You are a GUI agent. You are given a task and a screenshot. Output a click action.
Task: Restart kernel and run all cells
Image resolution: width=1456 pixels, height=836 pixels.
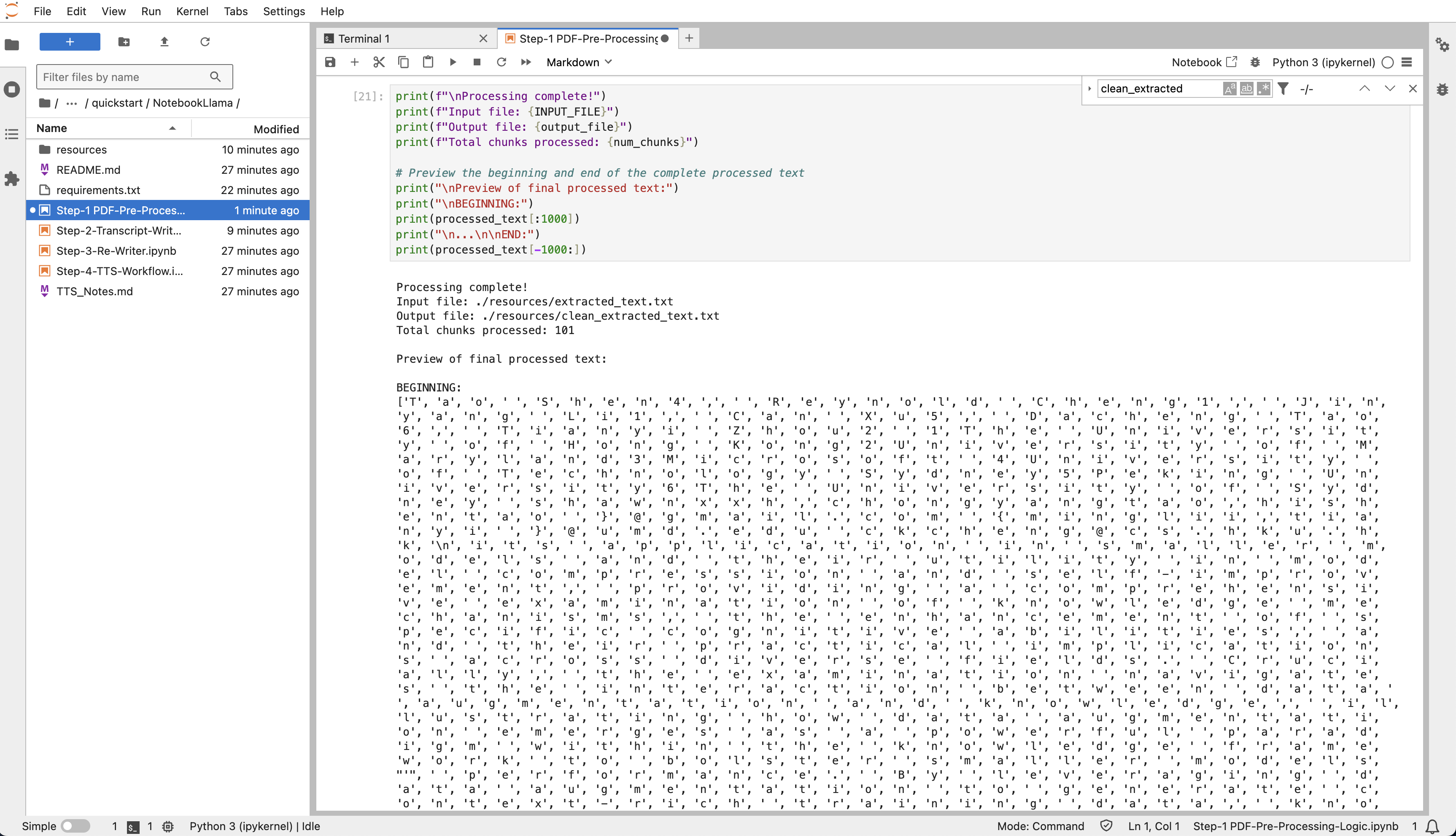[x=525, y=62]
